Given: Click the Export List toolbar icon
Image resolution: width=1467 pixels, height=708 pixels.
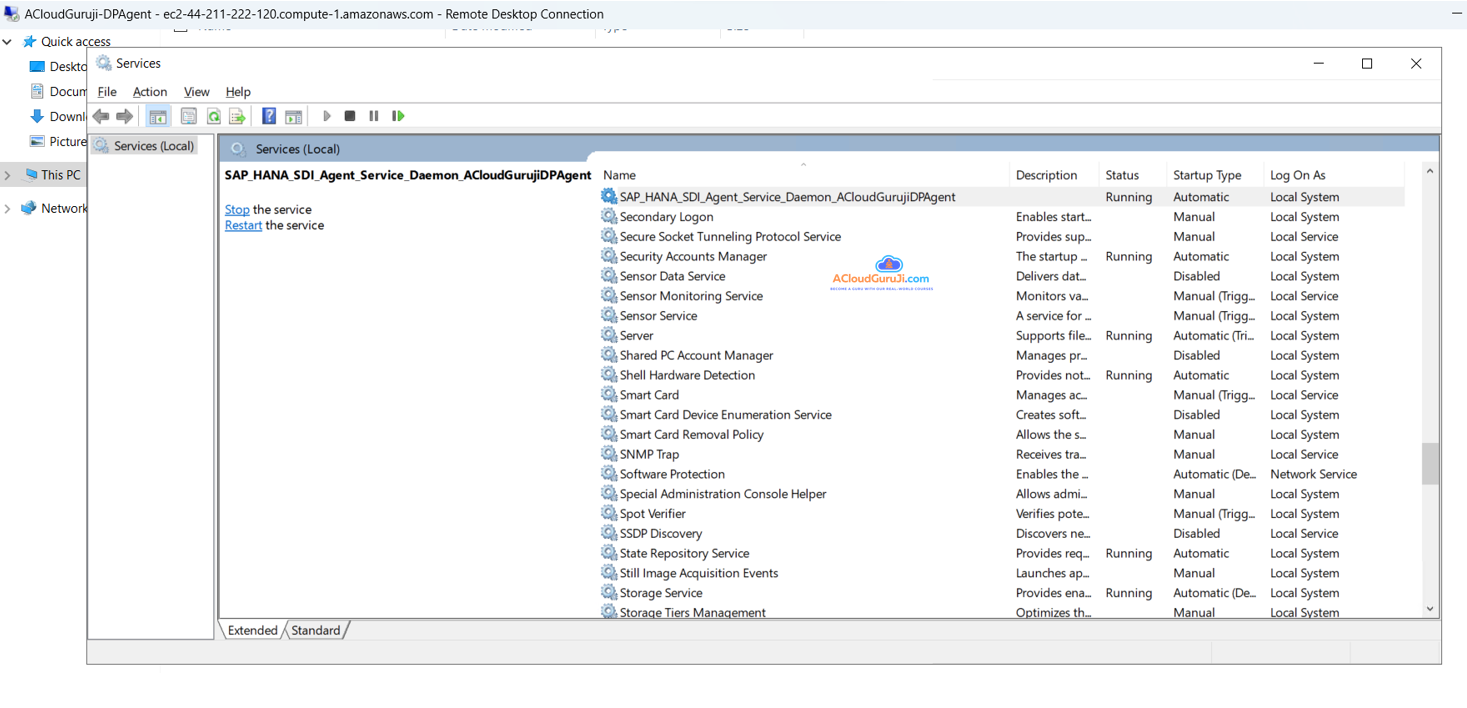Looking at the screenshot, I should click(x=237, y=117).
